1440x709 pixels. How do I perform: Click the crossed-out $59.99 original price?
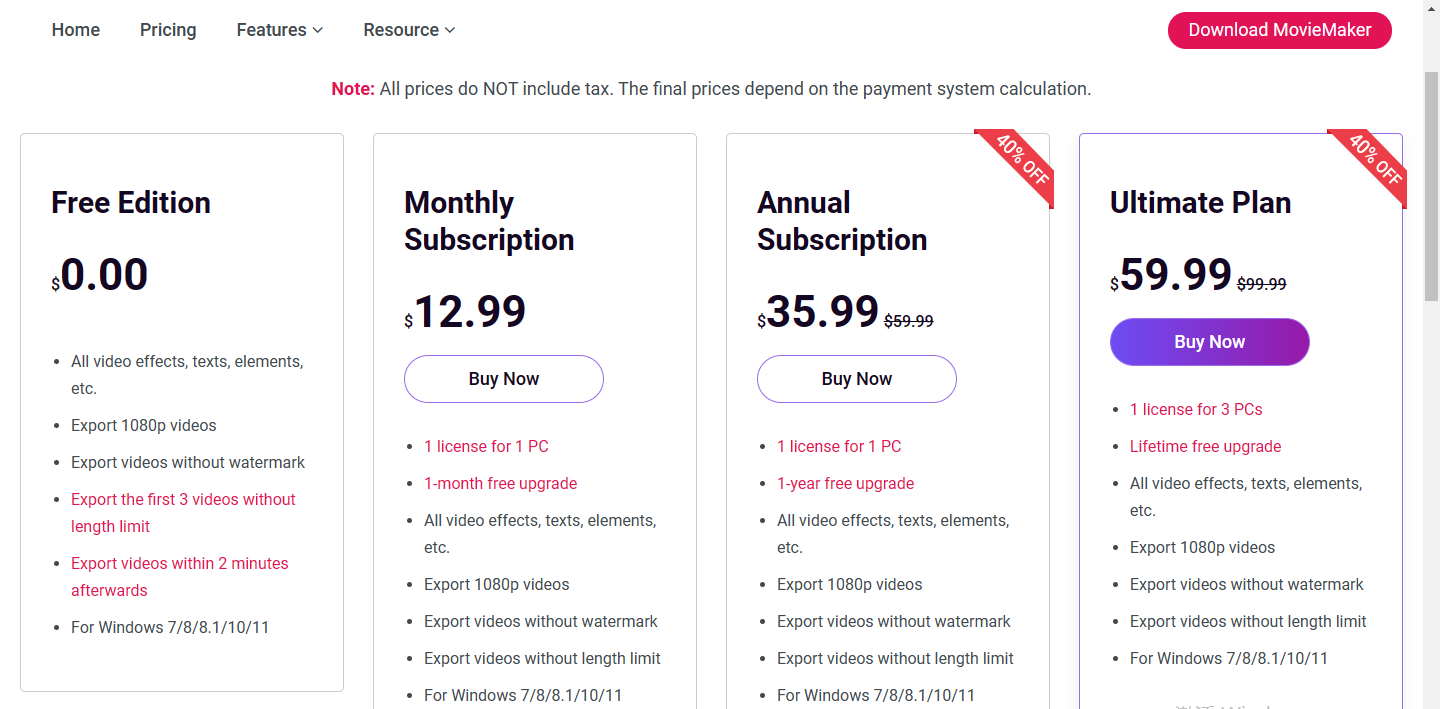(x=909, y=321)
